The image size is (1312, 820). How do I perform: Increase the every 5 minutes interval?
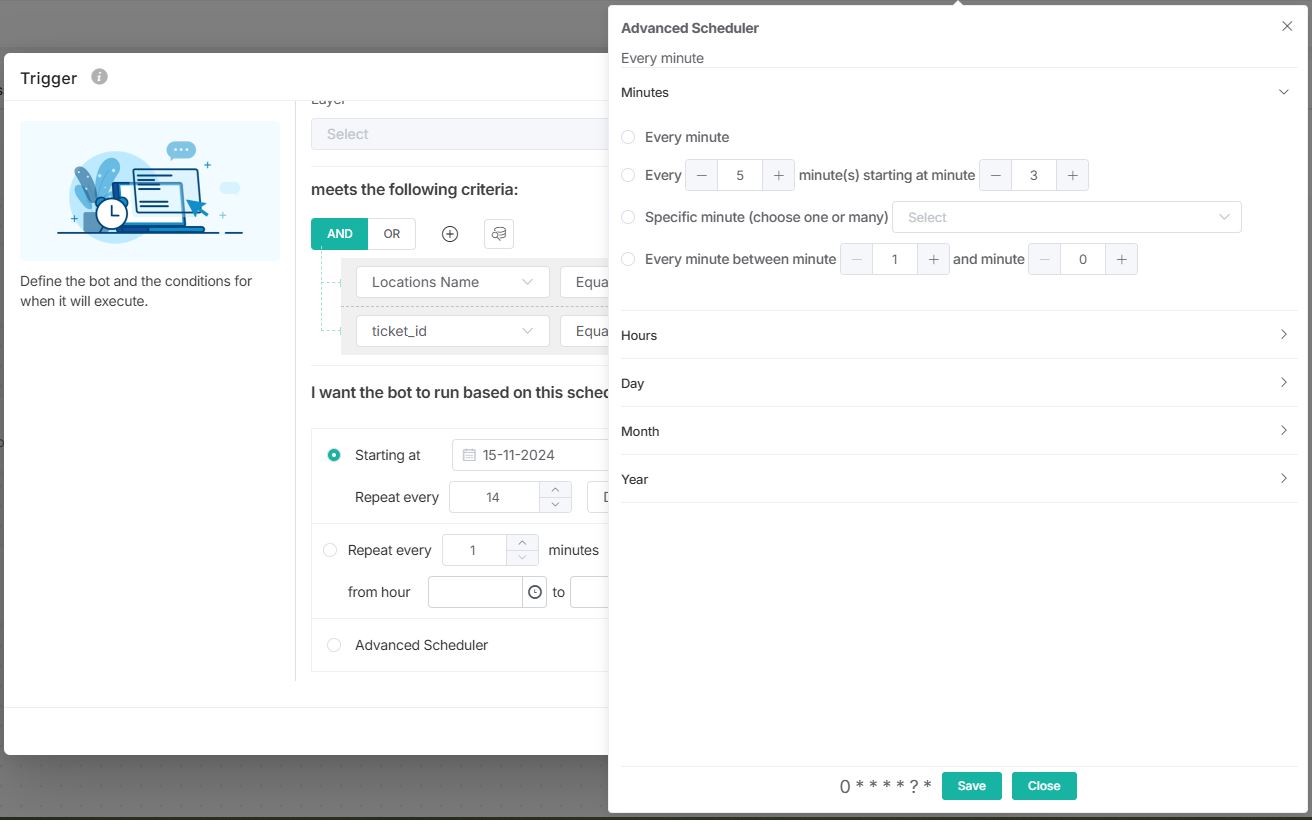pyautogui.click(x=778, y=175)
